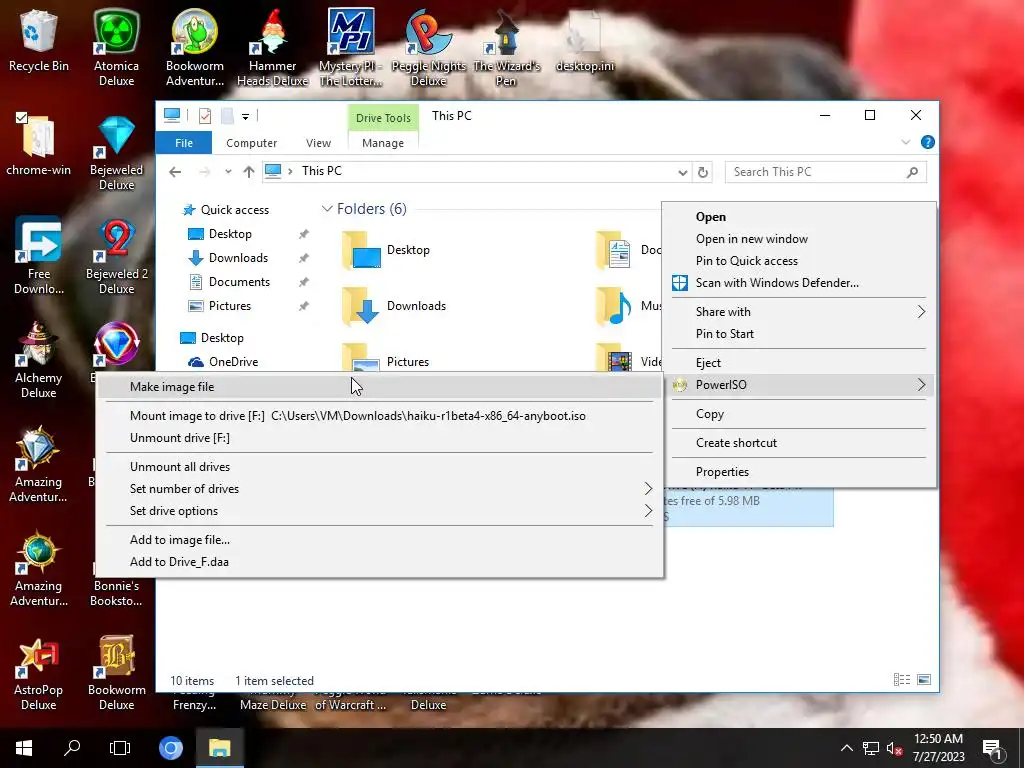Select the desktop.ini file icon
Viewport: 1024px width, 768px height.
(x=584, y=40)
